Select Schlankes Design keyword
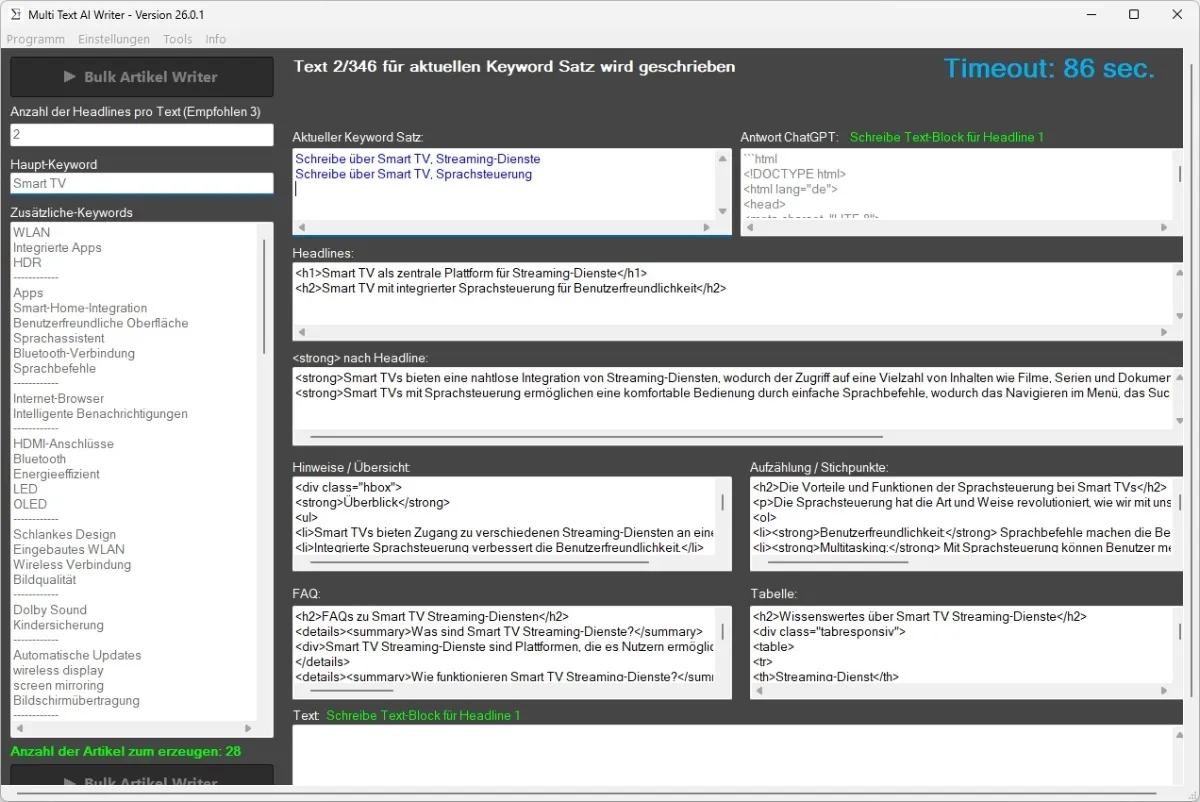This screenshot has height=802, width=1200. tap(64, 534)
